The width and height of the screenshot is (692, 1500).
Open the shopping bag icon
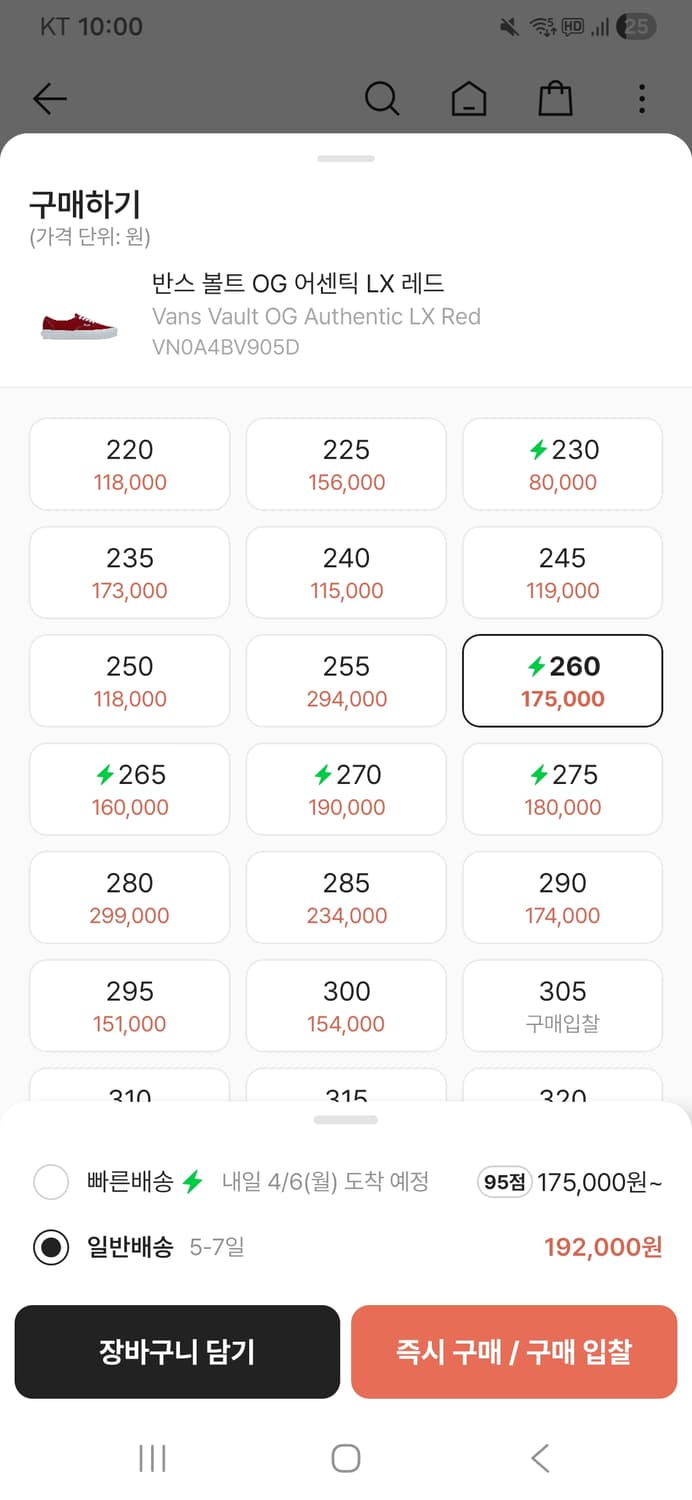[x=555, y=99]
